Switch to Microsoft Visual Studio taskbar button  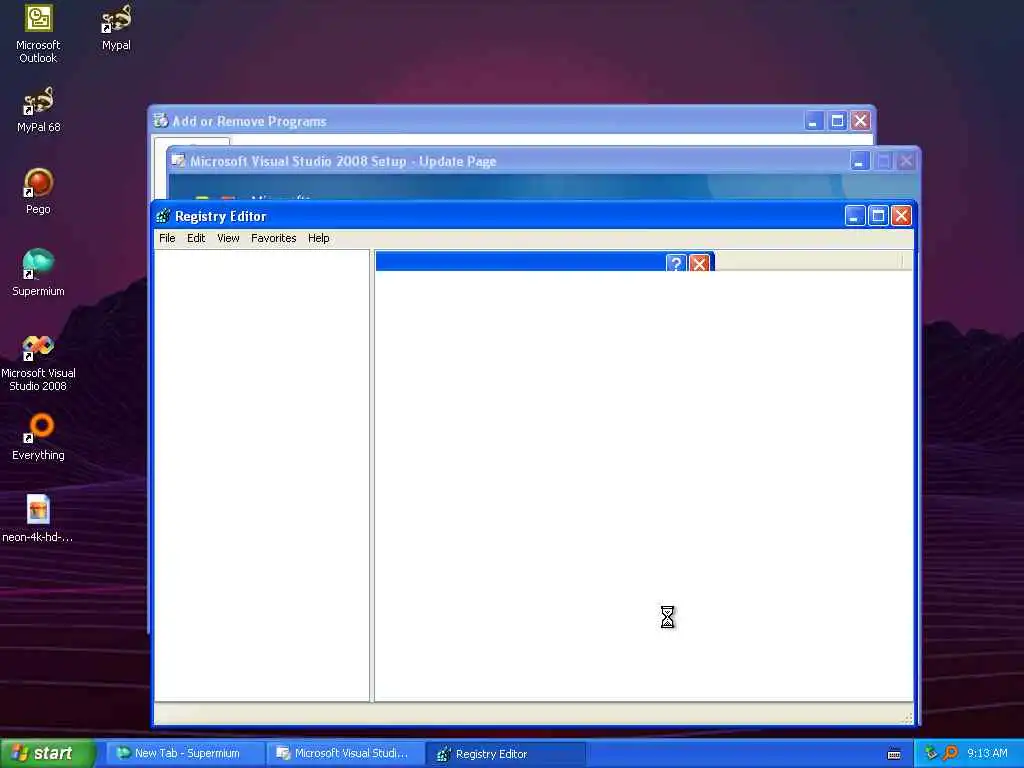[x=345, y=754]
